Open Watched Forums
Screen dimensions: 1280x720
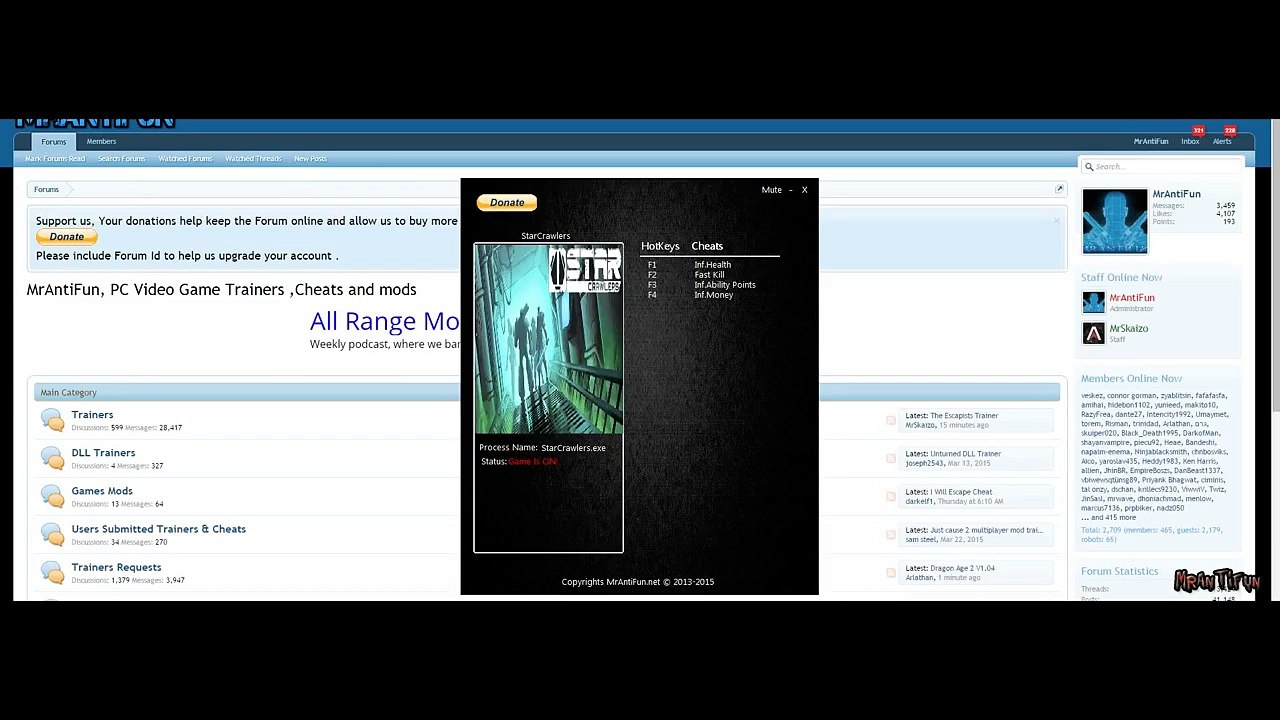(185, 159)
